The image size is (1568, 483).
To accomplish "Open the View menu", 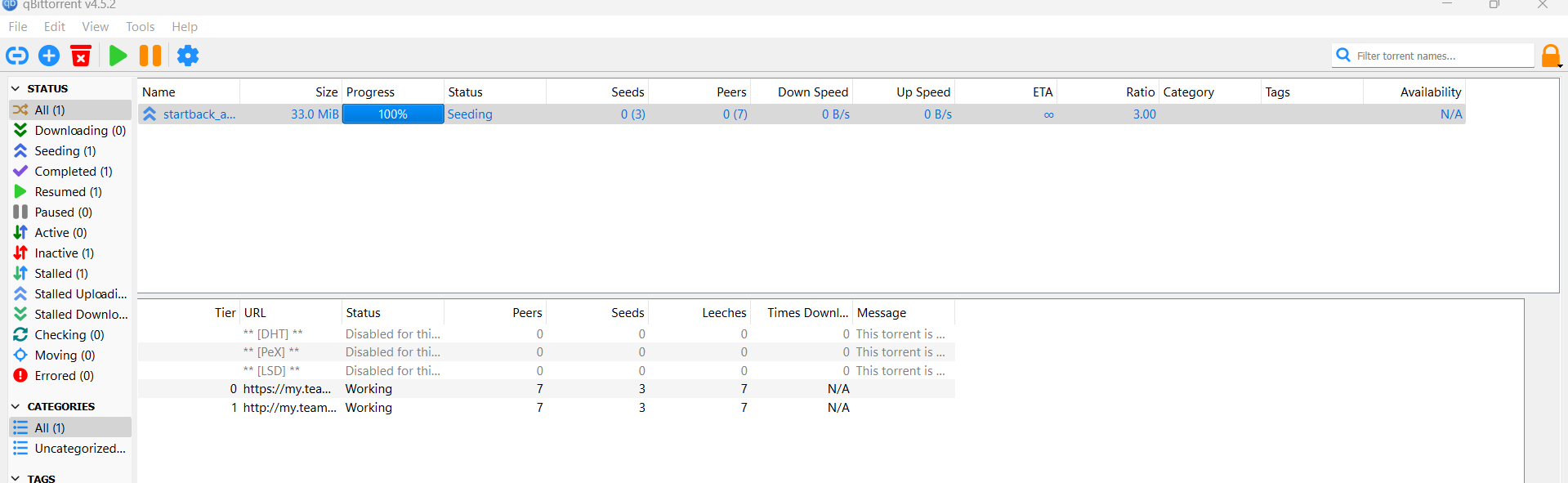I will click(x=95, y=27).
